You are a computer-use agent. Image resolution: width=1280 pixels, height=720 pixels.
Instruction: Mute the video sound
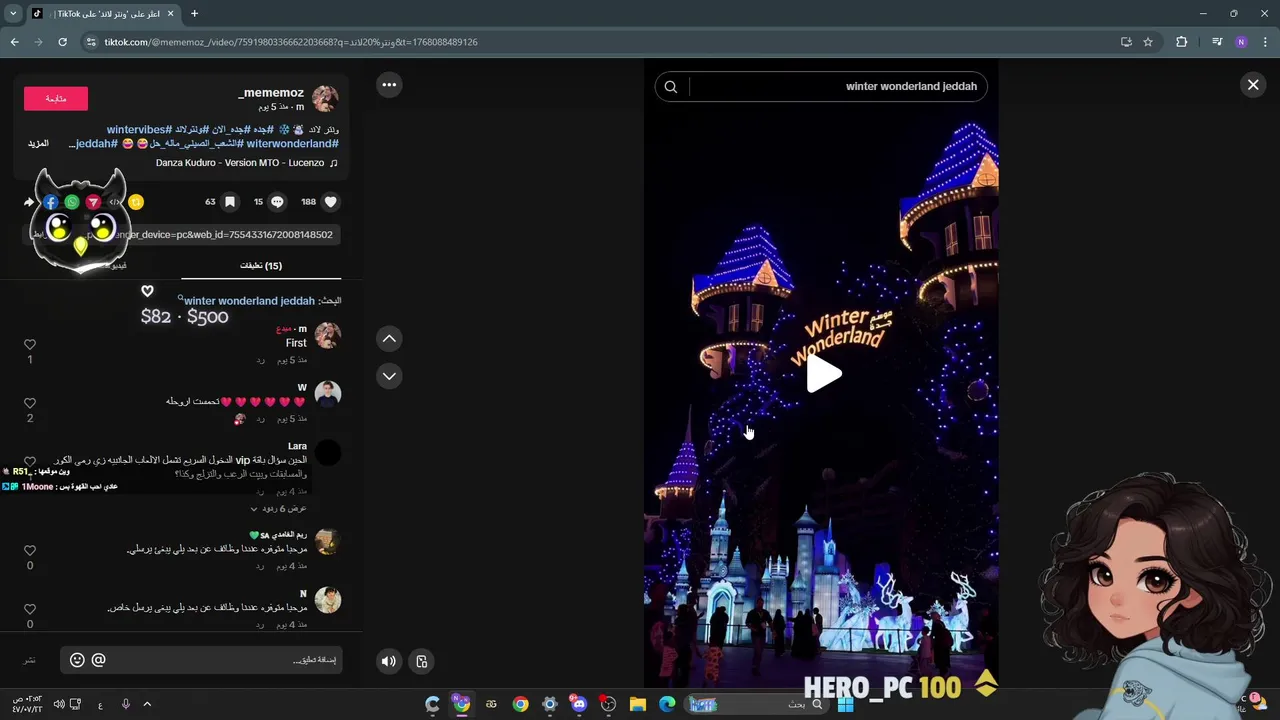(x=389, y=661)
